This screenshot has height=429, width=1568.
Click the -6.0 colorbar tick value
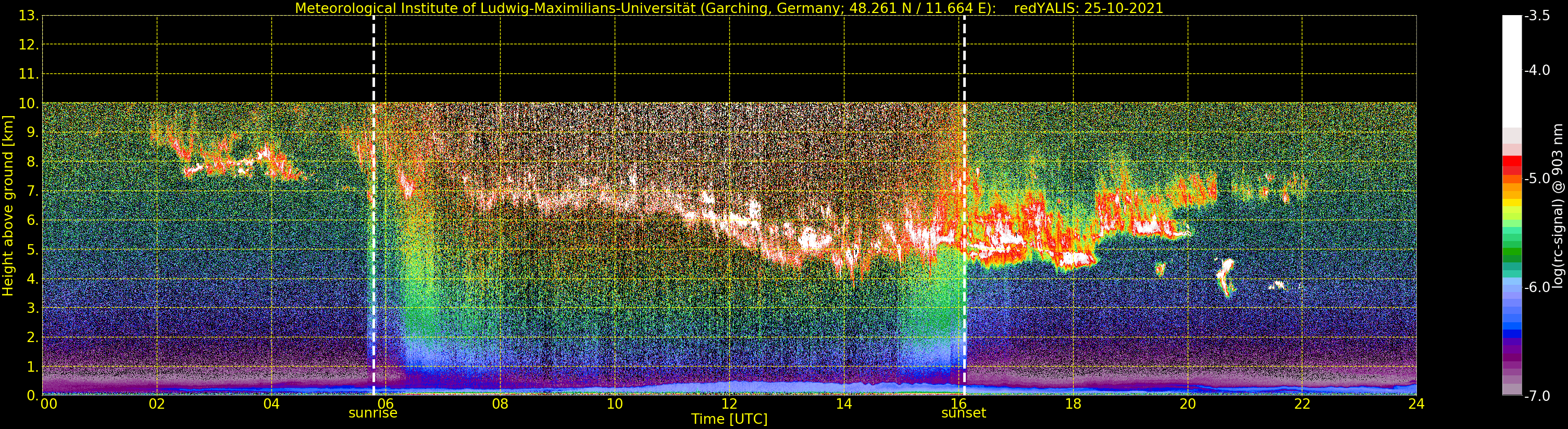point(1538,287)
